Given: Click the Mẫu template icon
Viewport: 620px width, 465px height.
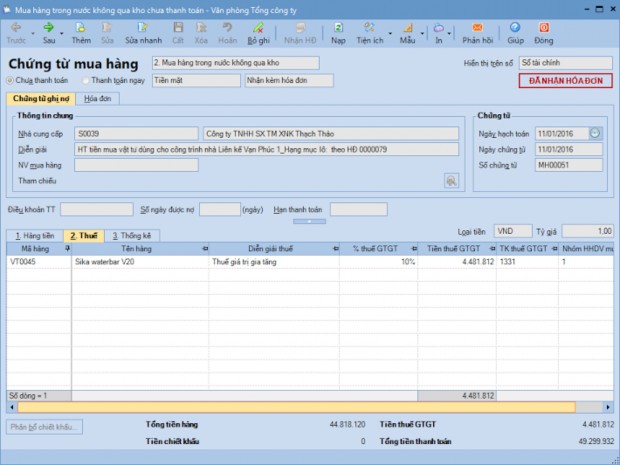Looking at the screenshot, I should pos(407,33).
